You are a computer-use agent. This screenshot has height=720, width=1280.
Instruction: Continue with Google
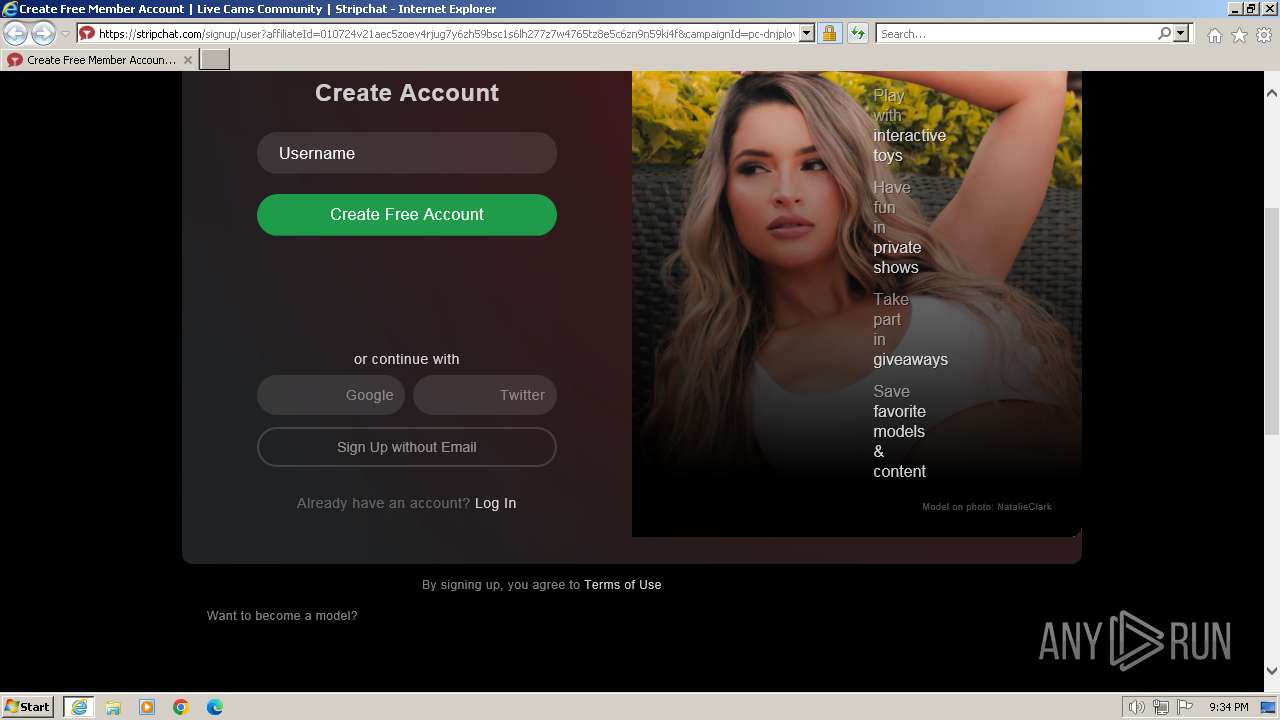[x=331, y=395]
